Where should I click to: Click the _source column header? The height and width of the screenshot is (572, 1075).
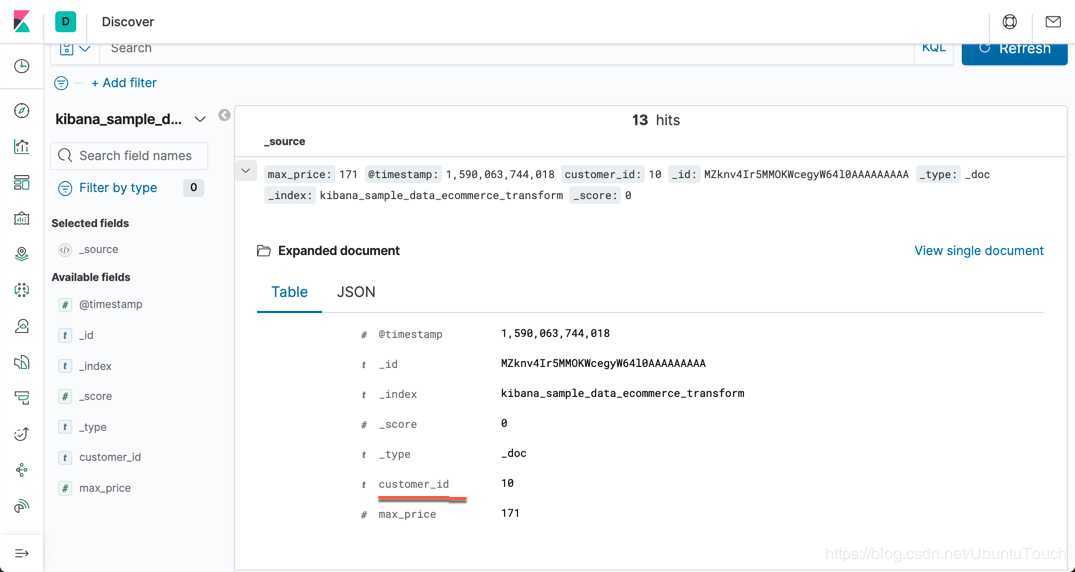click(x=285, y=141)
